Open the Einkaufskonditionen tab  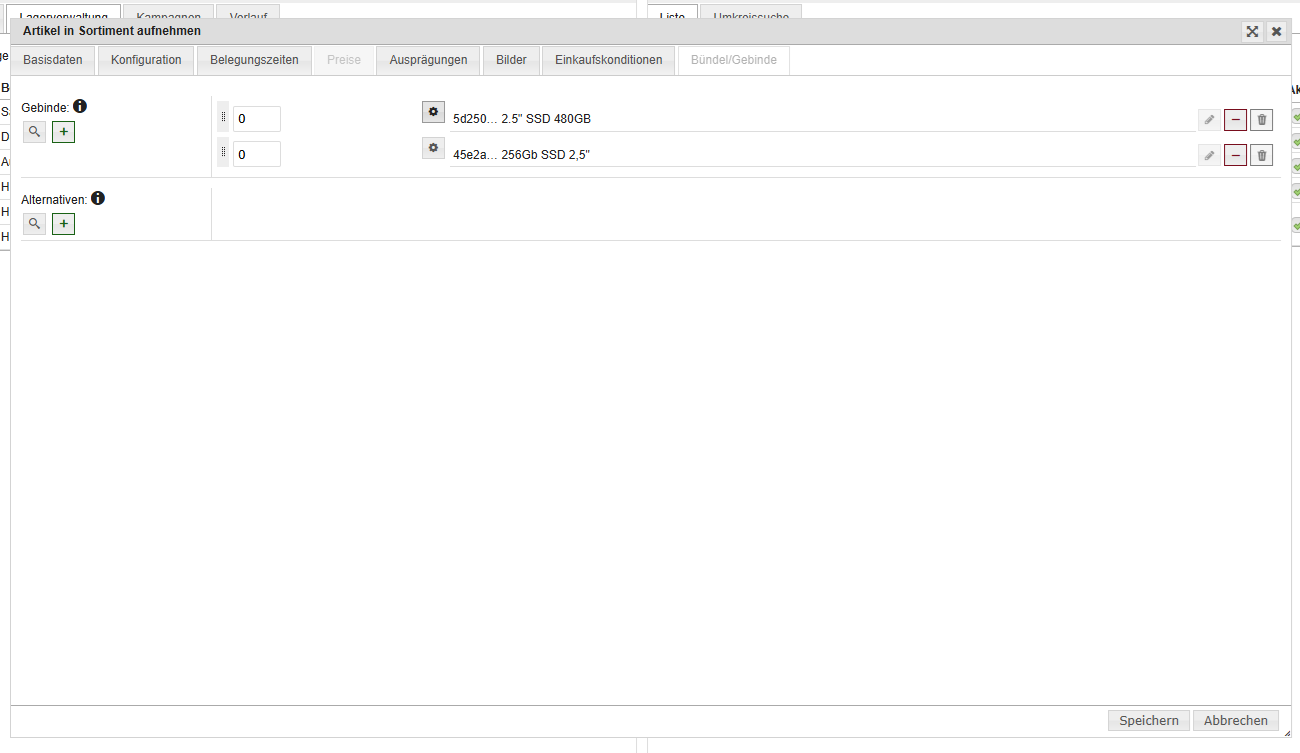click(x=608, y=60)
